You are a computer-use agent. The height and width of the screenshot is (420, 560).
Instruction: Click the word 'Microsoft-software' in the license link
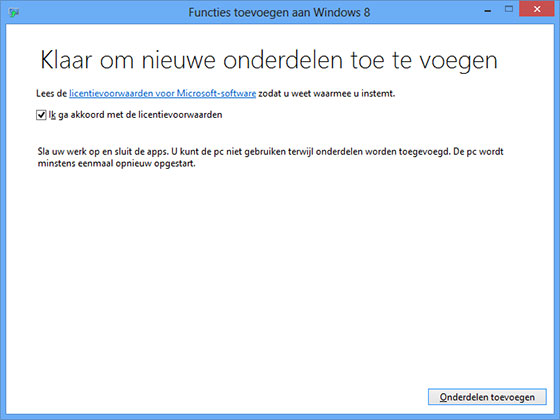(x=216, y=94)
